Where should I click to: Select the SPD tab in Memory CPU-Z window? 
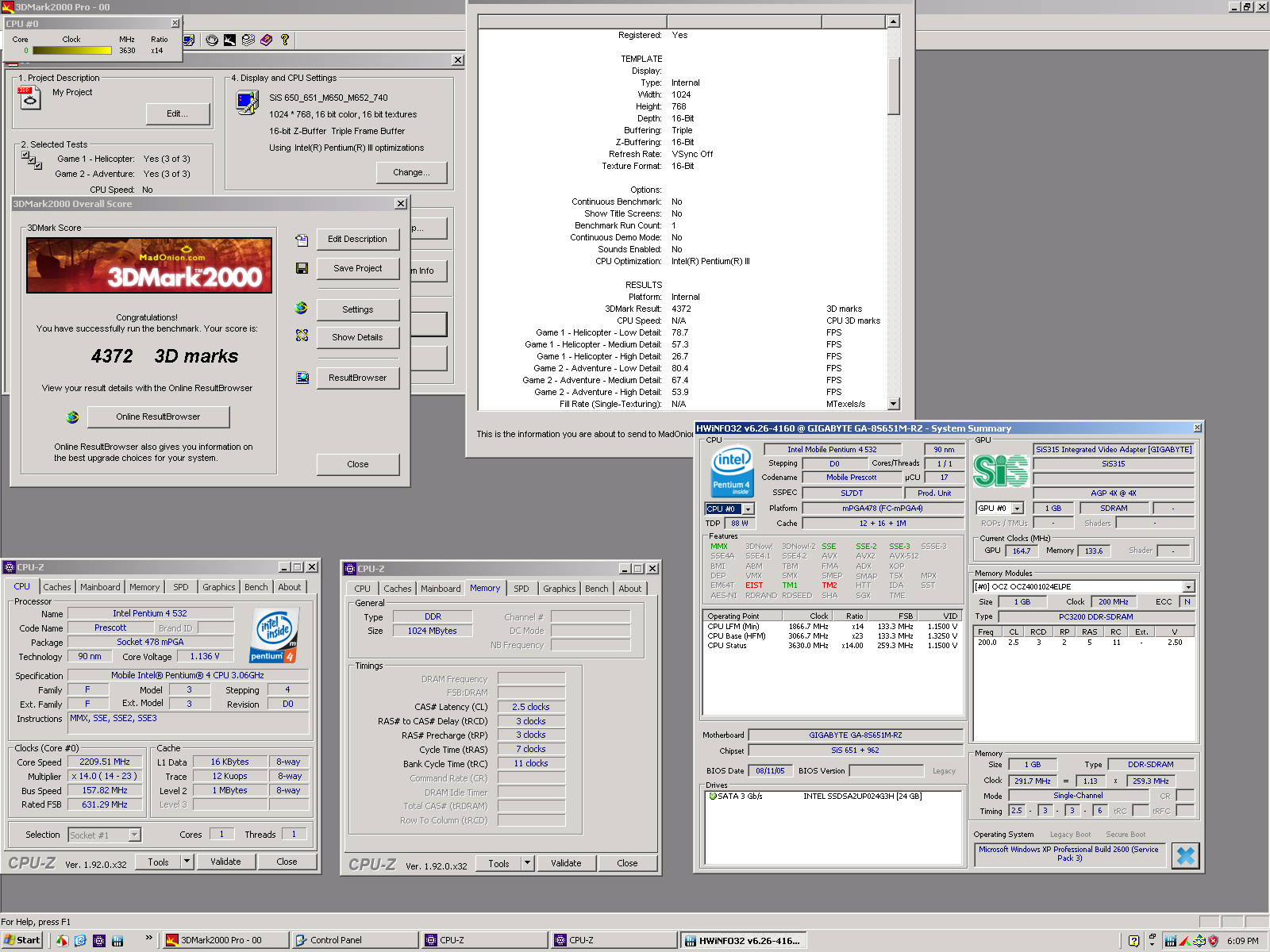point(521,589)
